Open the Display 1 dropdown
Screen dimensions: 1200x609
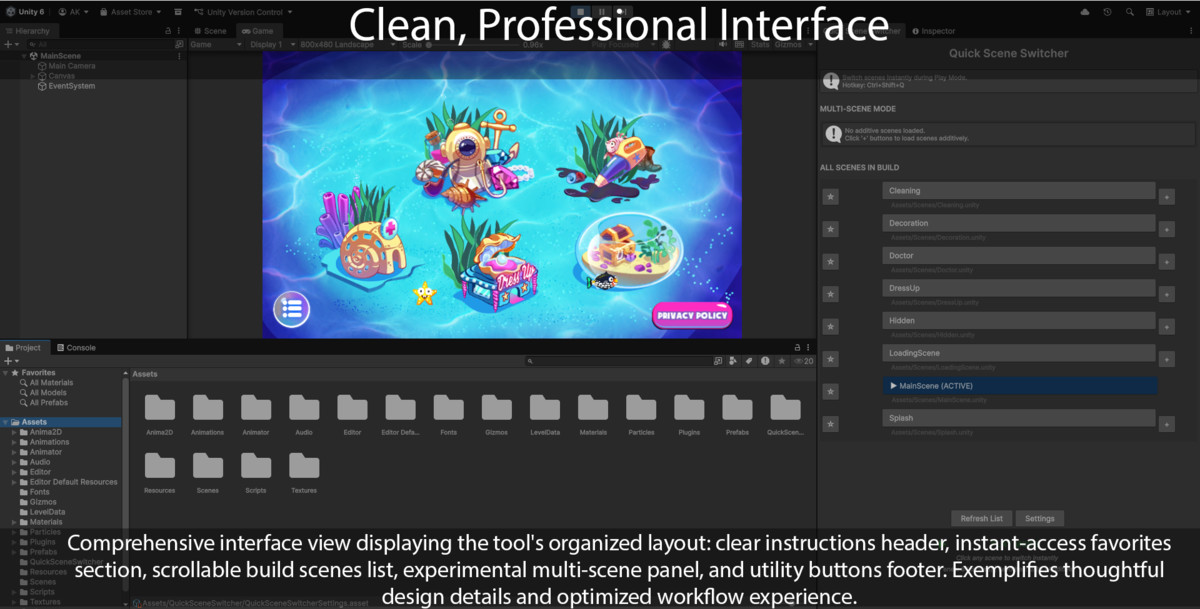(x=267, y=43)
